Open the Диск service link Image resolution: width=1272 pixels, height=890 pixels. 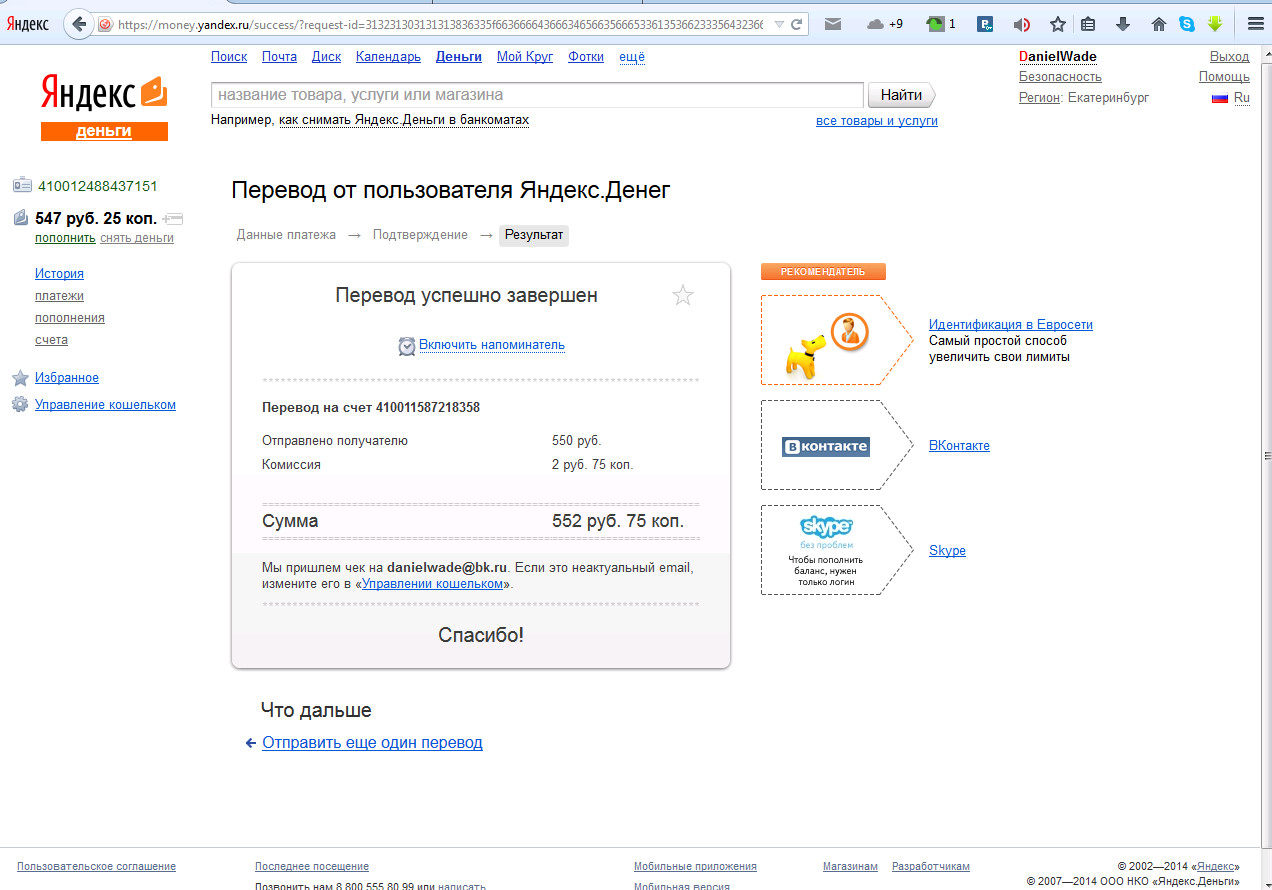pyautogui.click(x=326, y=57)
